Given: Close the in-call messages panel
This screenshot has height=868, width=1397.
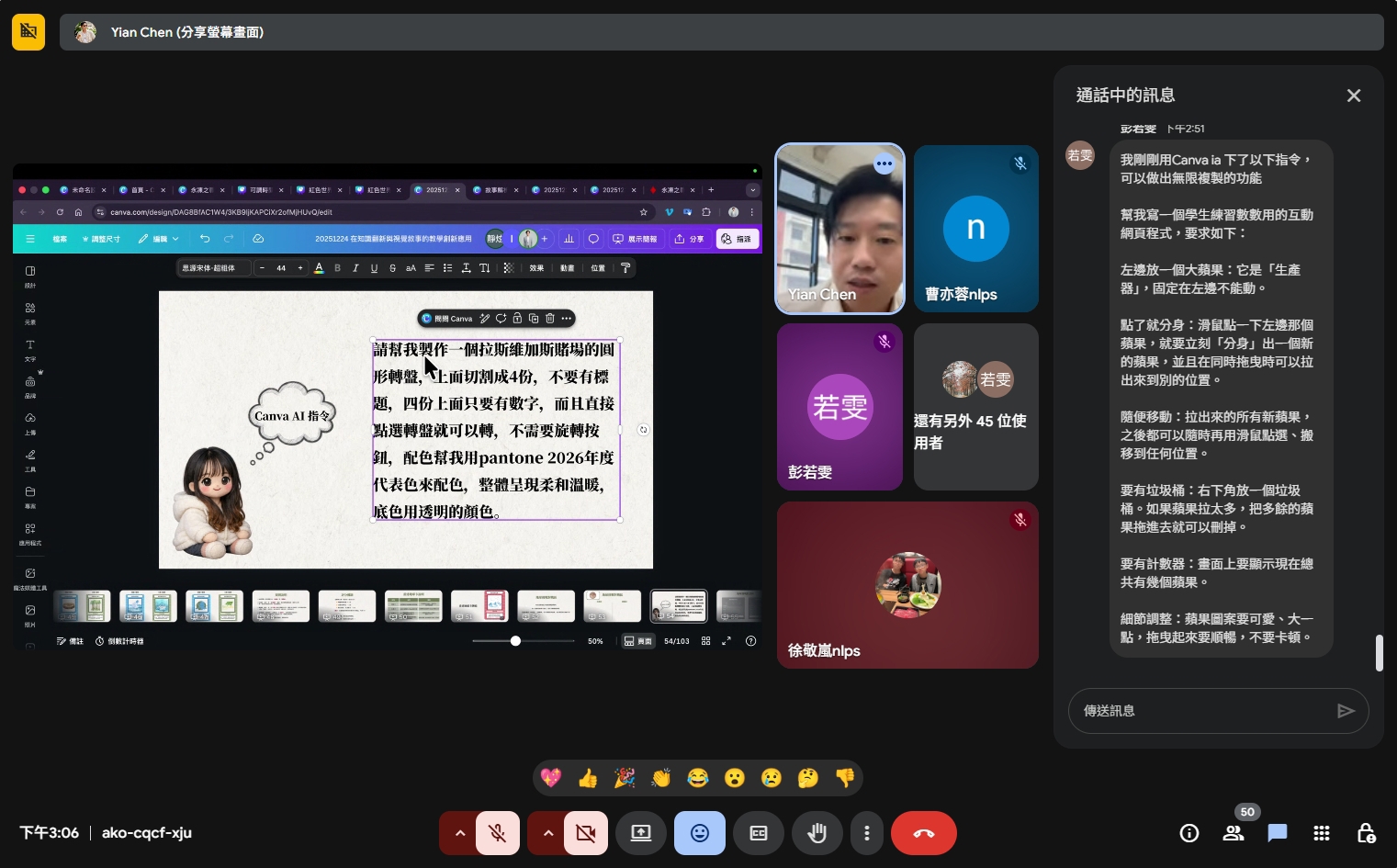Looking at the screenshot, I should tap(1353, 96).
